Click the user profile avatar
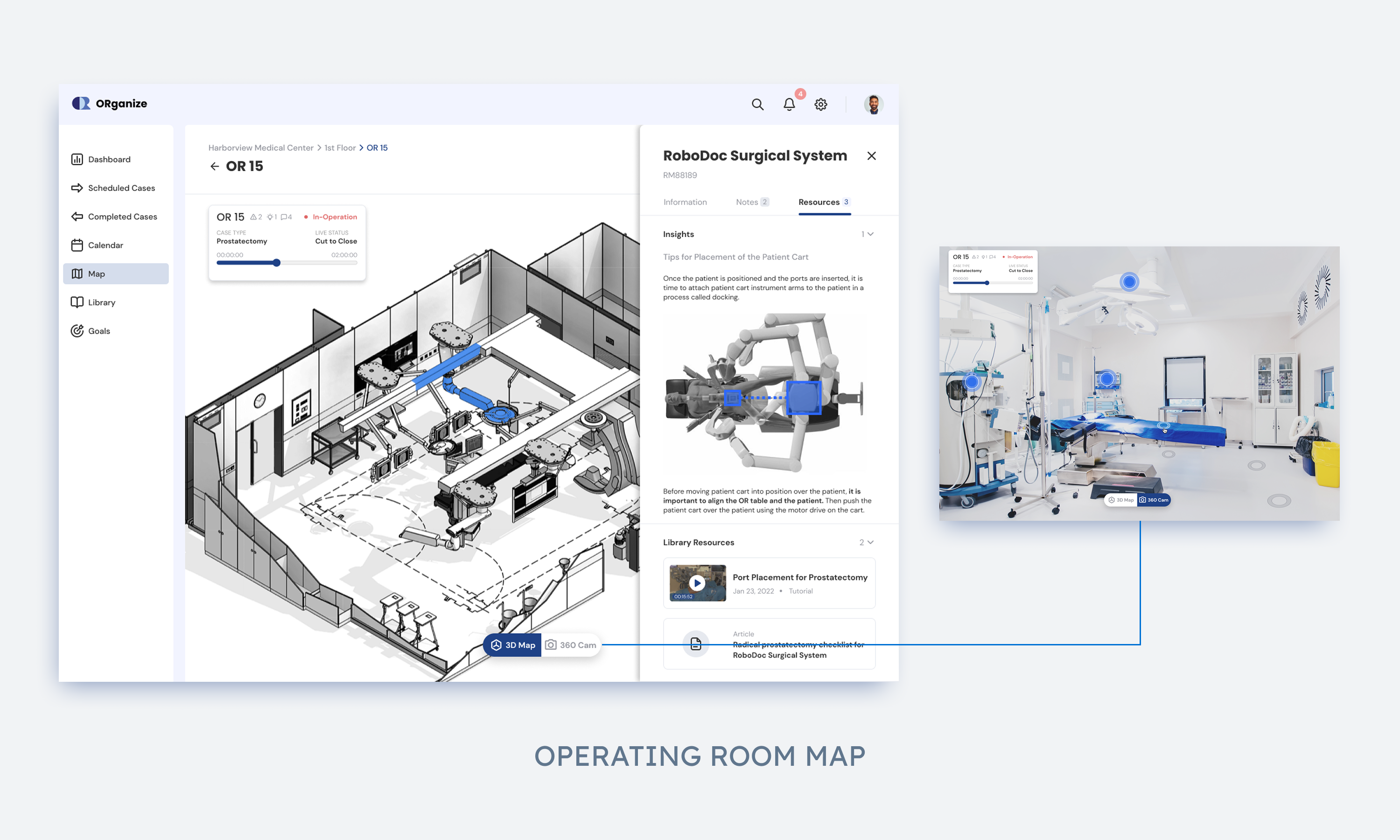1400x840 pixels. pos(873,104)
